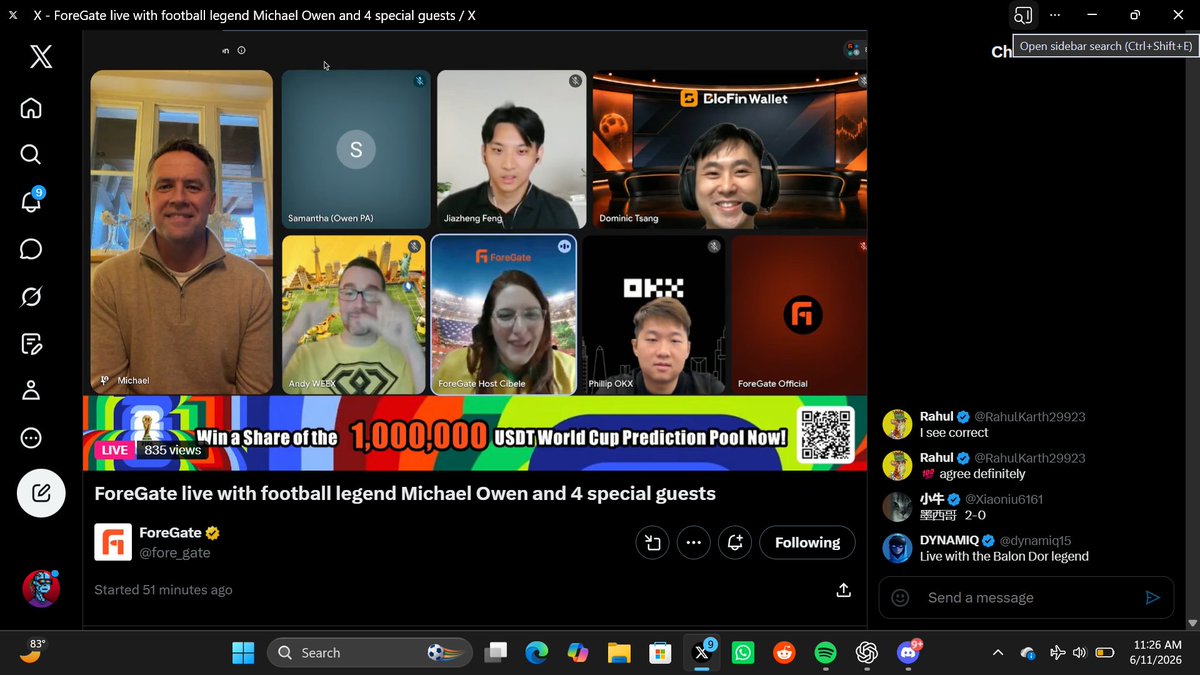Click the X logo in the sidebar

tap(41, 57)
